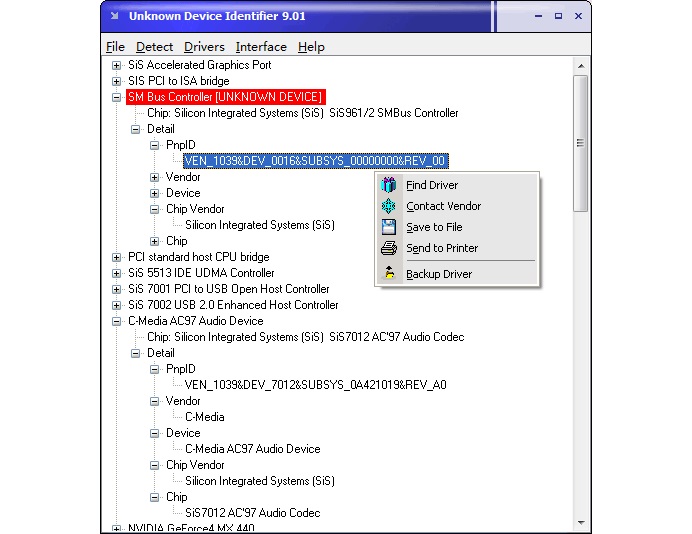Screen dimensions: 692x534
Task: Expand SiS 7002 USB 2.0 Enhanced controller
Action: coord(116,305)
